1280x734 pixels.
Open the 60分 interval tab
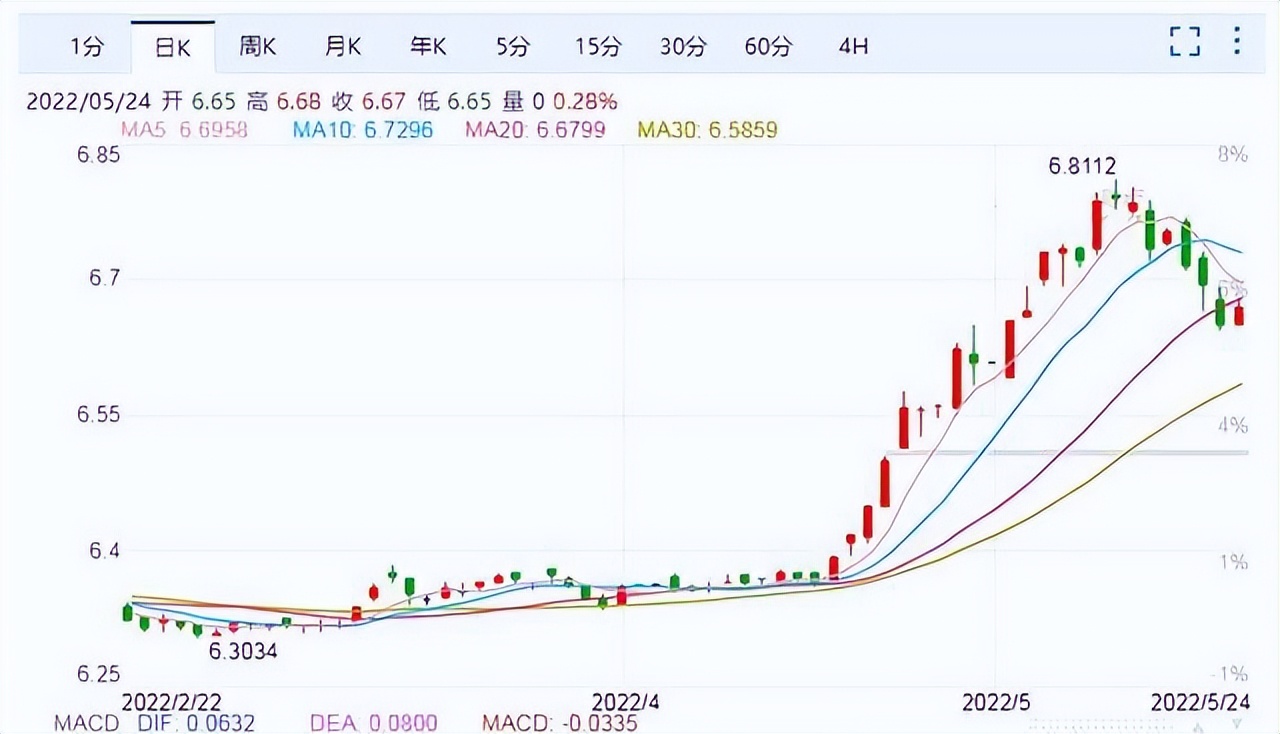coord(768,46)
